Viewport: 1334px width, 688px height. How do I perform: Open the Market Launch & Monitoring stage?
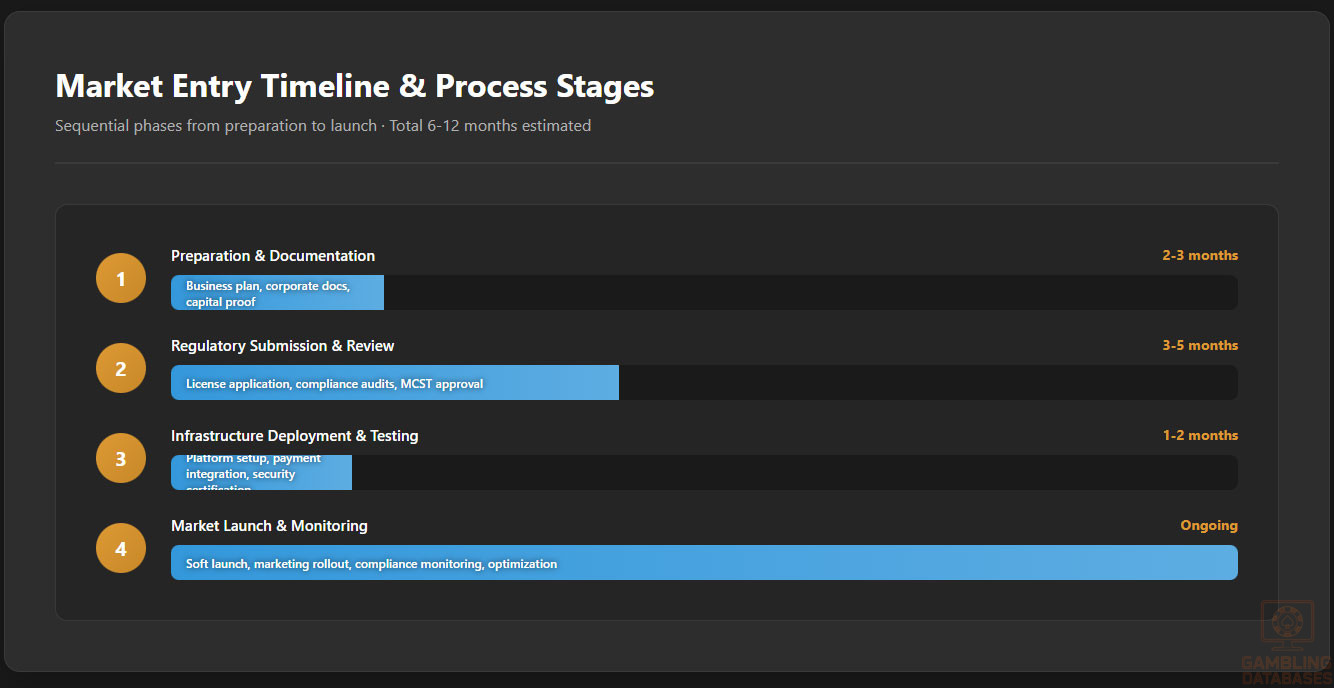click(269, 526)
